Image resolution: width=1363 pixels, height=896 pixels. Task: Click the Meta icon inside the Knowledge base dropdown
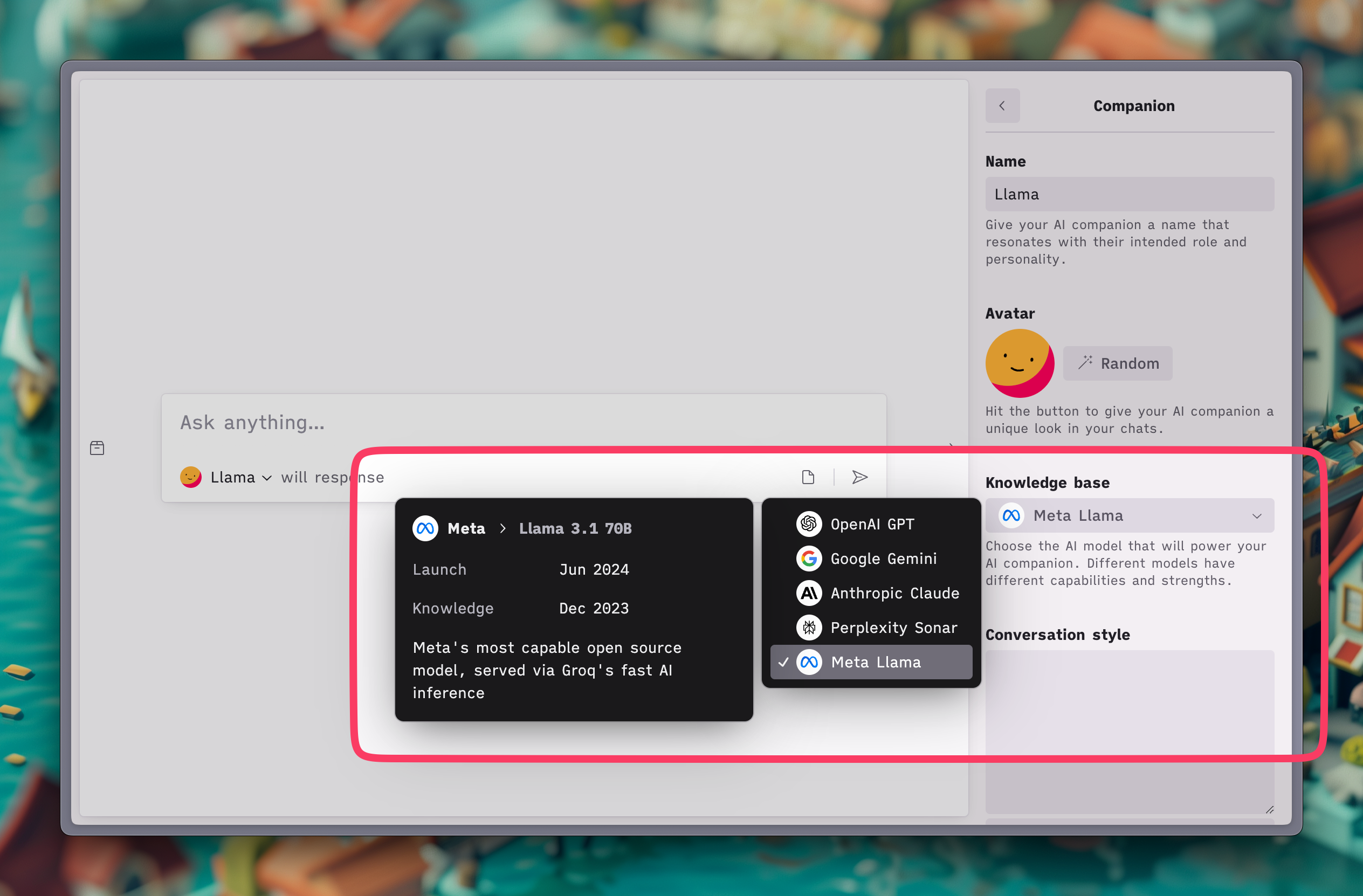coord(1011,515)
